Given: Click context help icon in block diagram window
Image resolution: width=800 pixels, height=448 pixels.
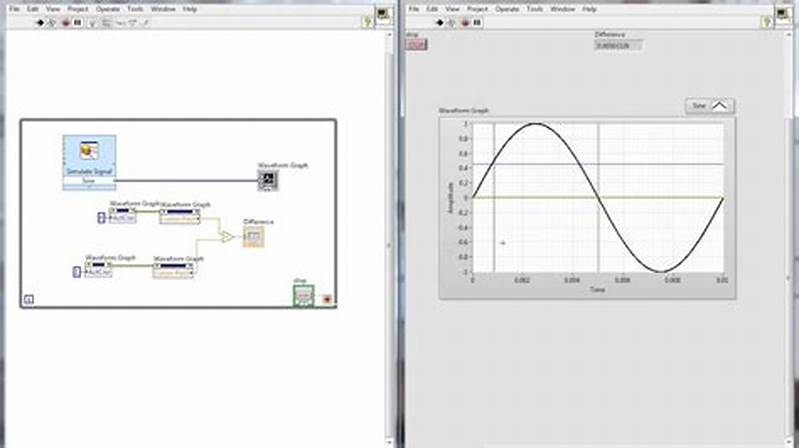Looking at the screenshot, I should 367,21.
